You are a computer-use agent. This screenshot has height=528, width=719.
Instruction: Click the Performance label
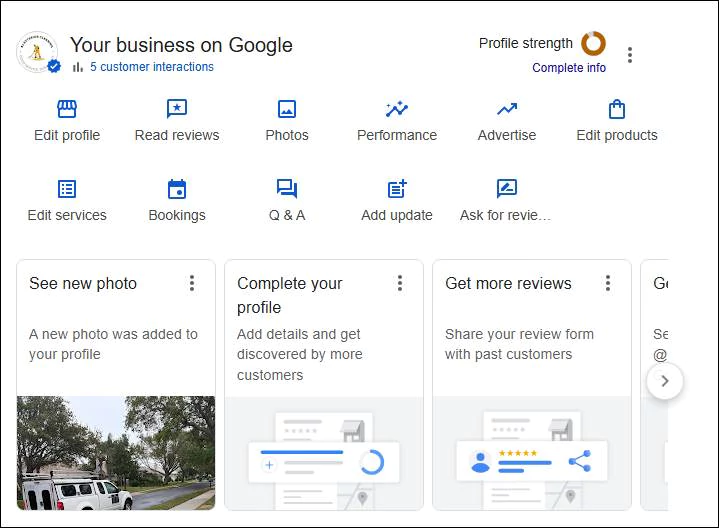pos(397,135)
